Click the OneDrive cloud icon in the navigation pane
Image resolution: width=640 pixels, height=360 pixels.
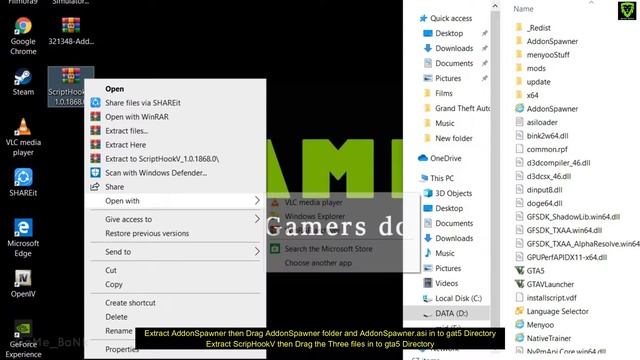coord(423,158)
